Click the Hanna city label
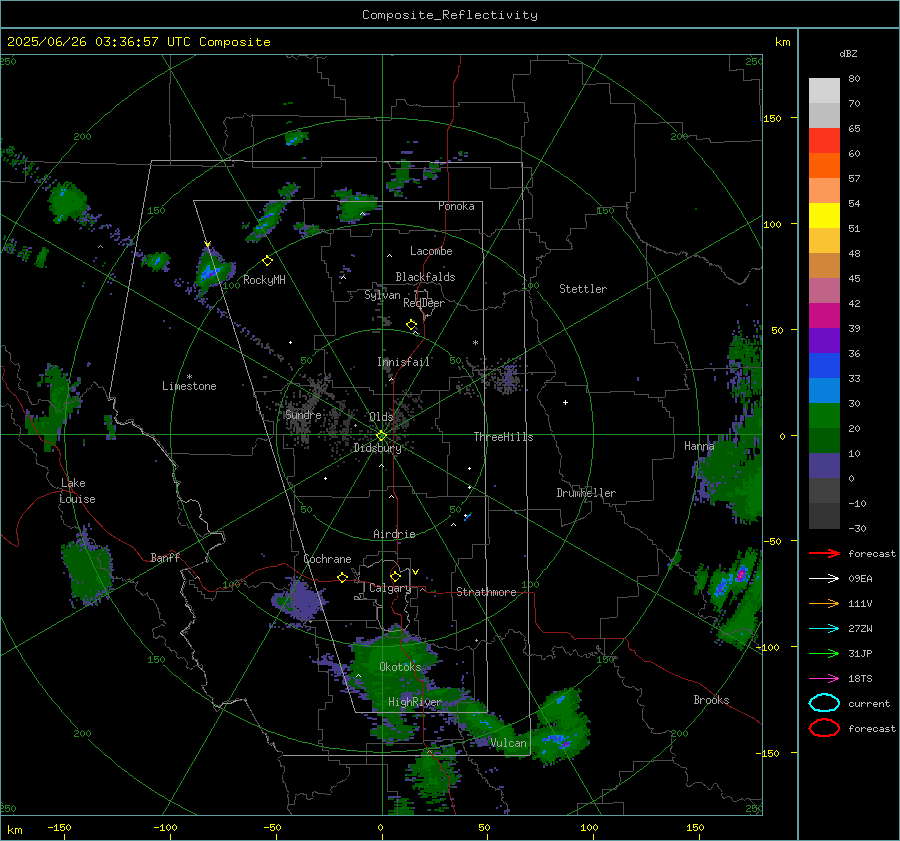Image resolution: width=900 pixels, height=841 pixels. point(699,446)
